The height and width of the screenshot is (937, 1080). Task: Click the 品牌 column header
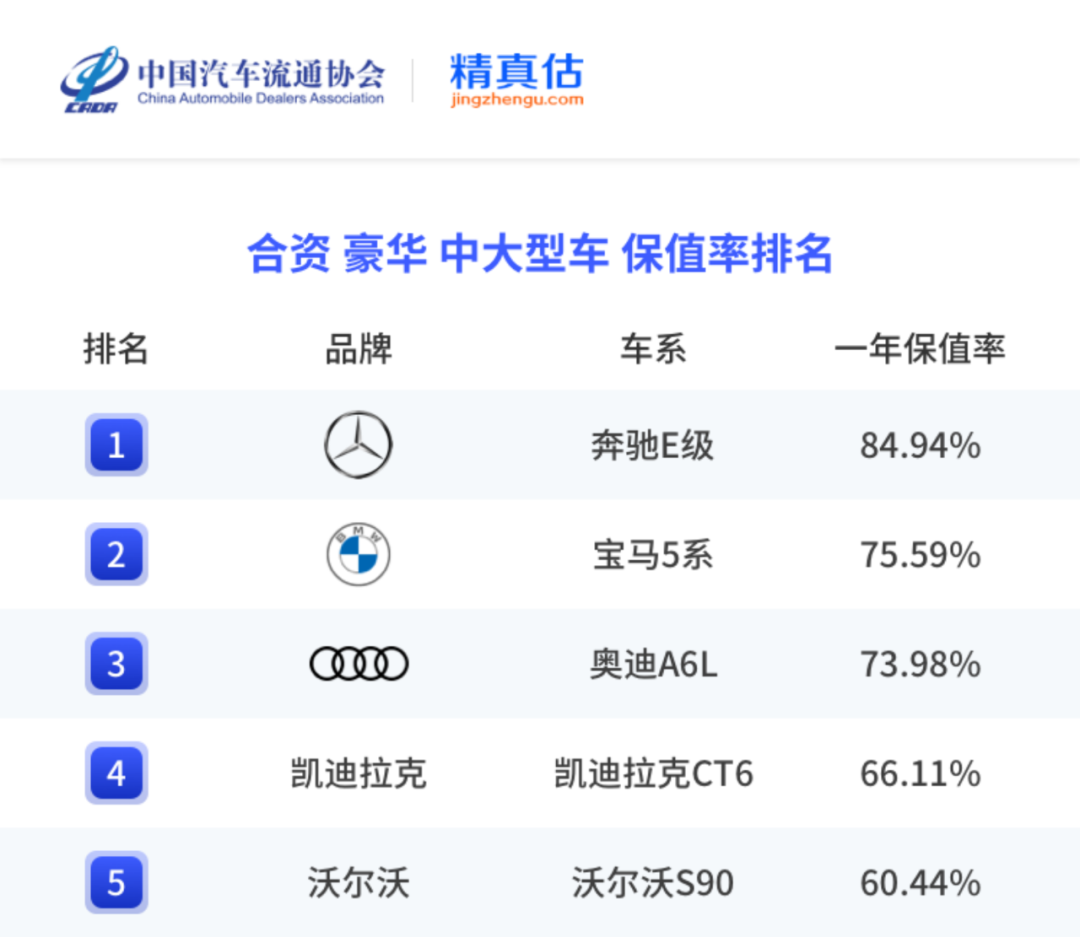click(x=358, y=349)
